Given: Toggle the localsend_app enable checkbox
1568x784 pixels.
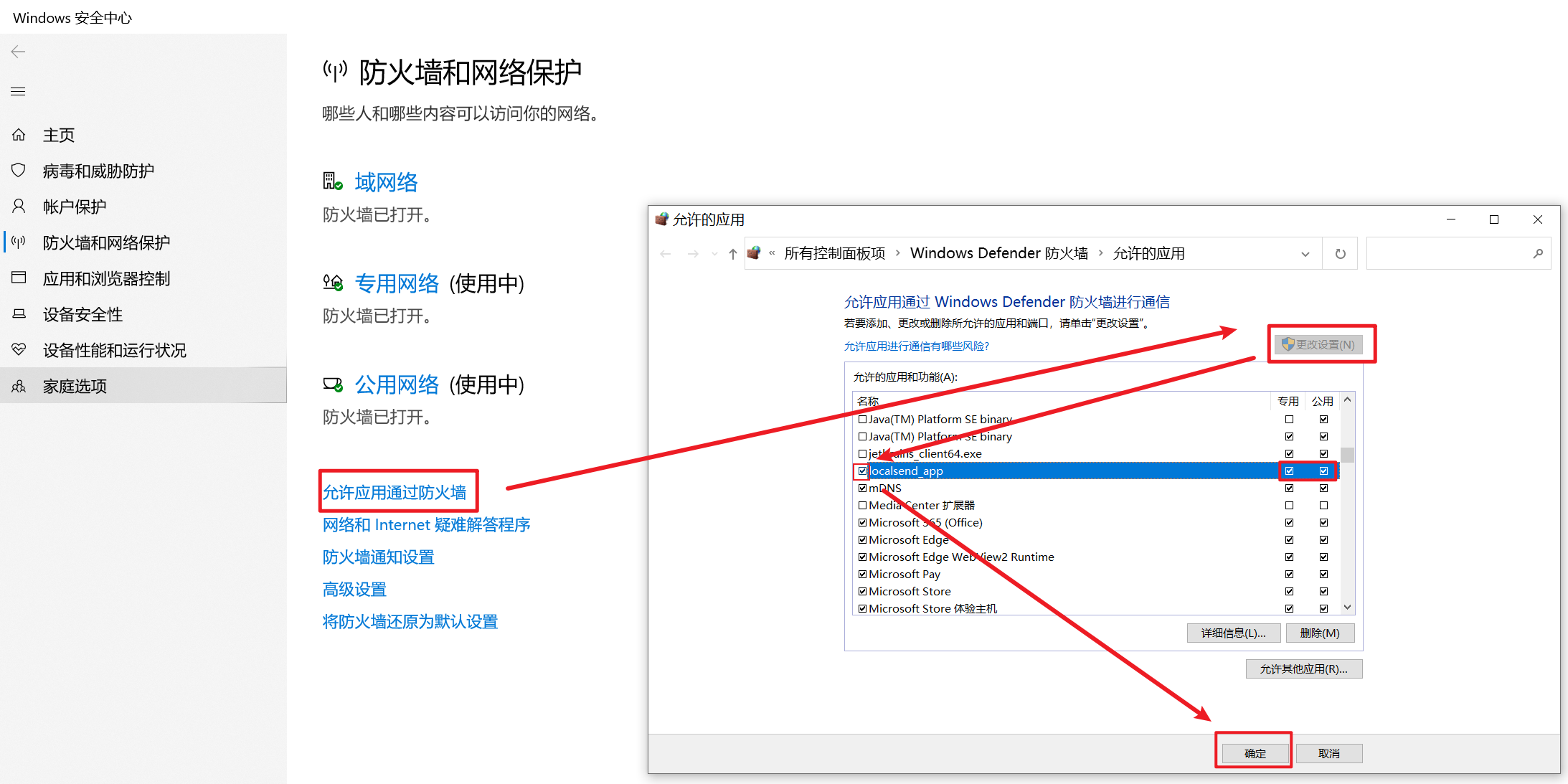Looking at the screenshot, I should [862, 471].
